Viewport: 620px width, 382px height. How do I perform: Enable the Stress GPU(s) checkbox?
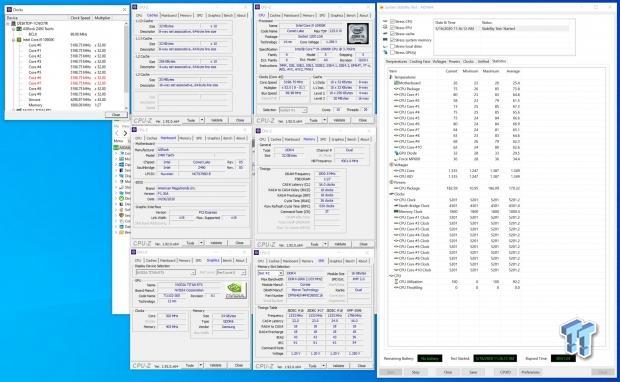pos(392,52)
